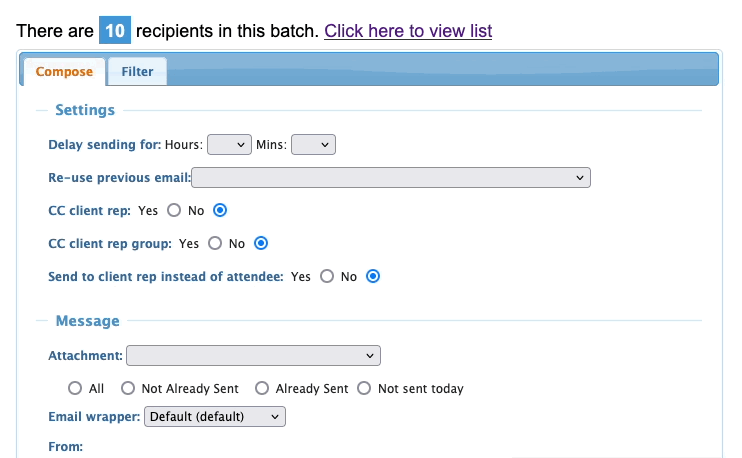Choose Yes for send to client rep instead
742x458 pixels.
point(326,277)
